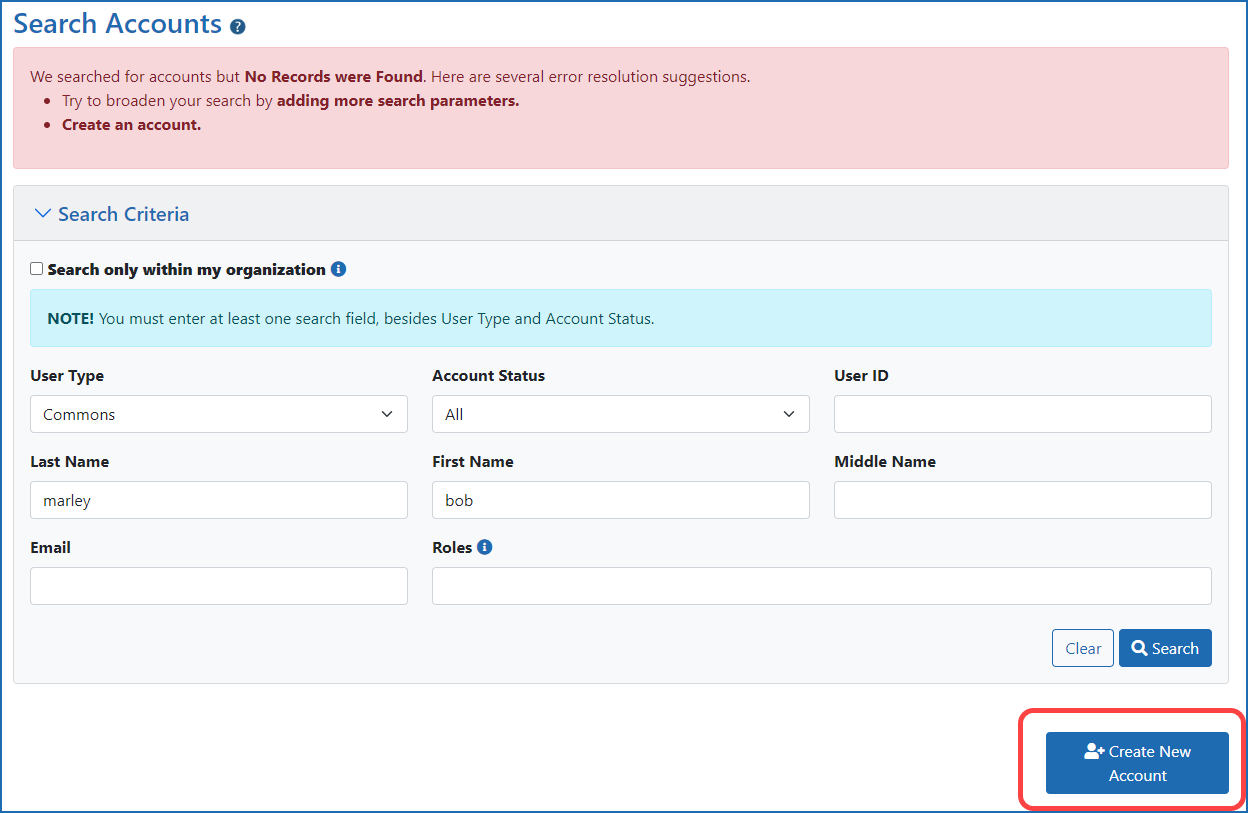Click the 'No Records were Found' text
The width and height of the screenshot is (1248, 813).
335,76
